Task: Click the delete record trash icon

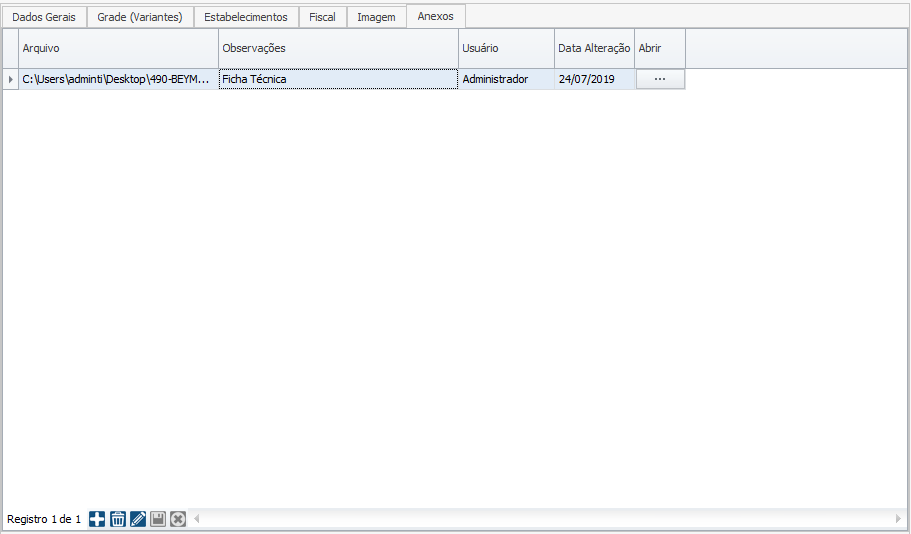Action: point(118,519)
